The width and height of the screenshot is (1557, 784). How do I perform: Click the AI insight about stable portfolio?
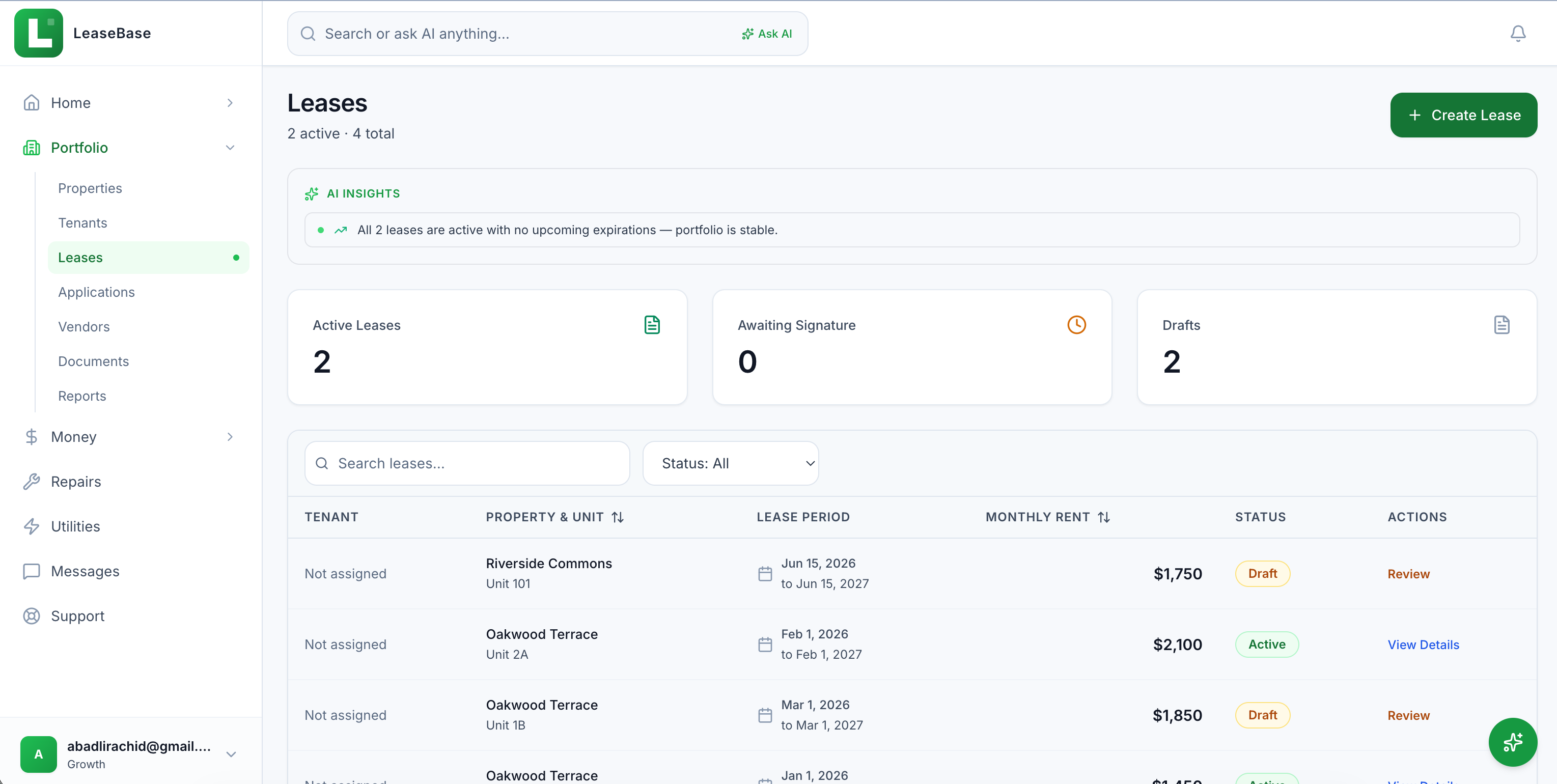912,230
